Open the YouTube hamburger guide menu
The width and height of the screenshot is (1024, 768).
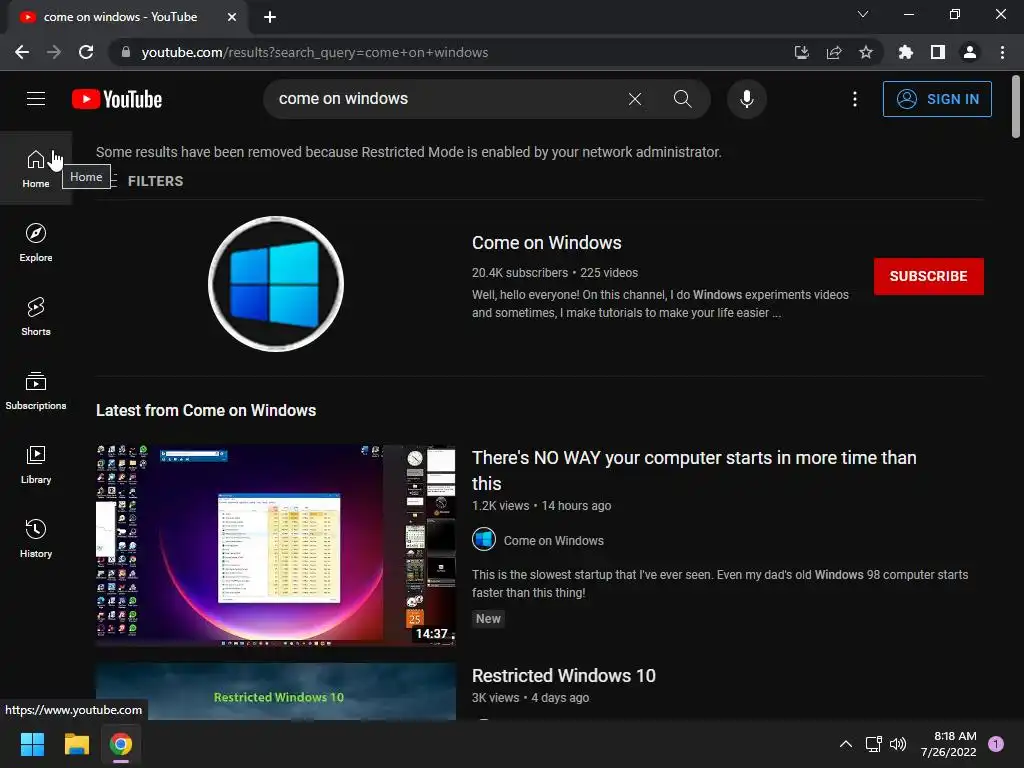pos(36,99)
